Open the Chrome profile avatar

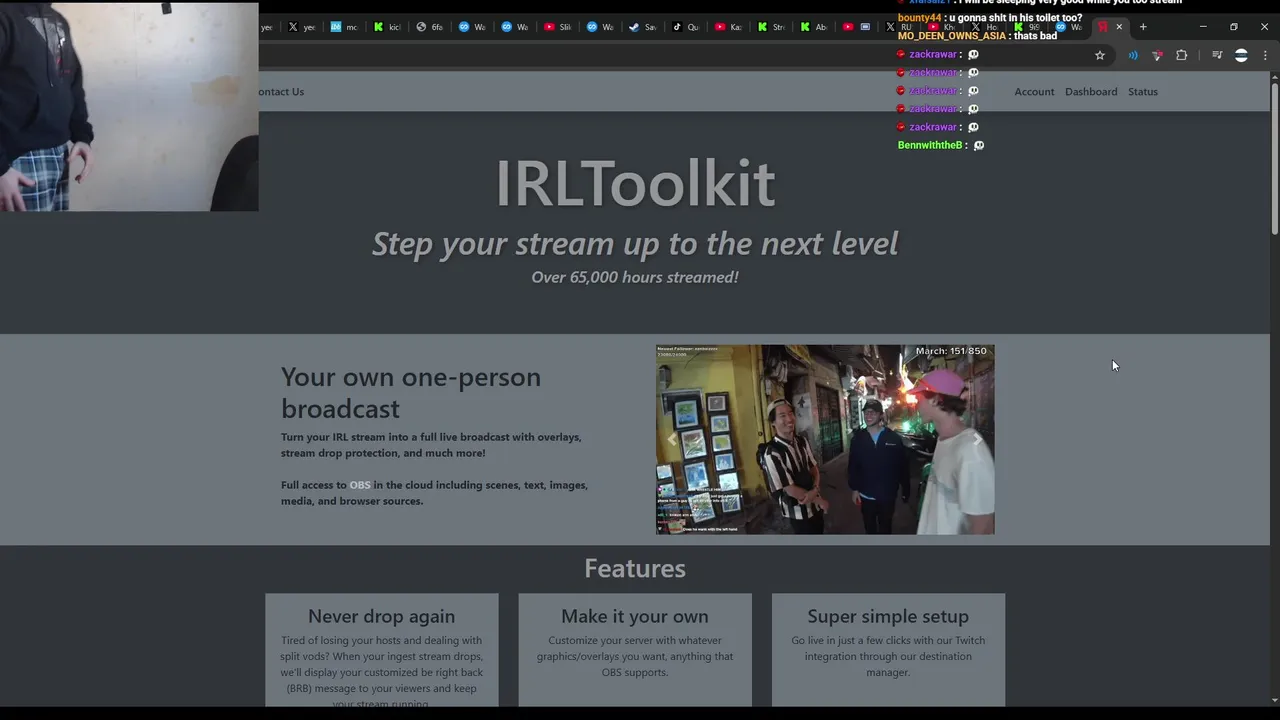1241,56
